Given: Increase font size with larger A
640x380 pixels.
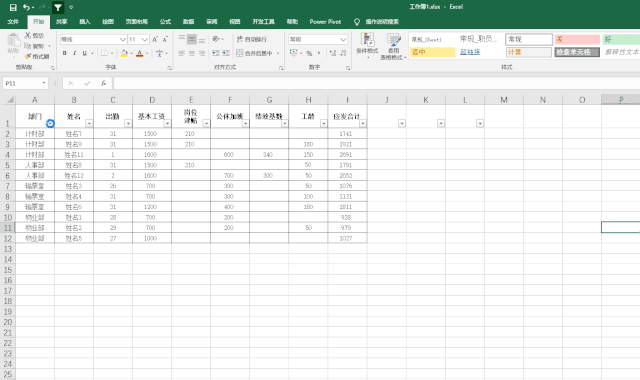Looking at the screenshot, I should [155, 39].
